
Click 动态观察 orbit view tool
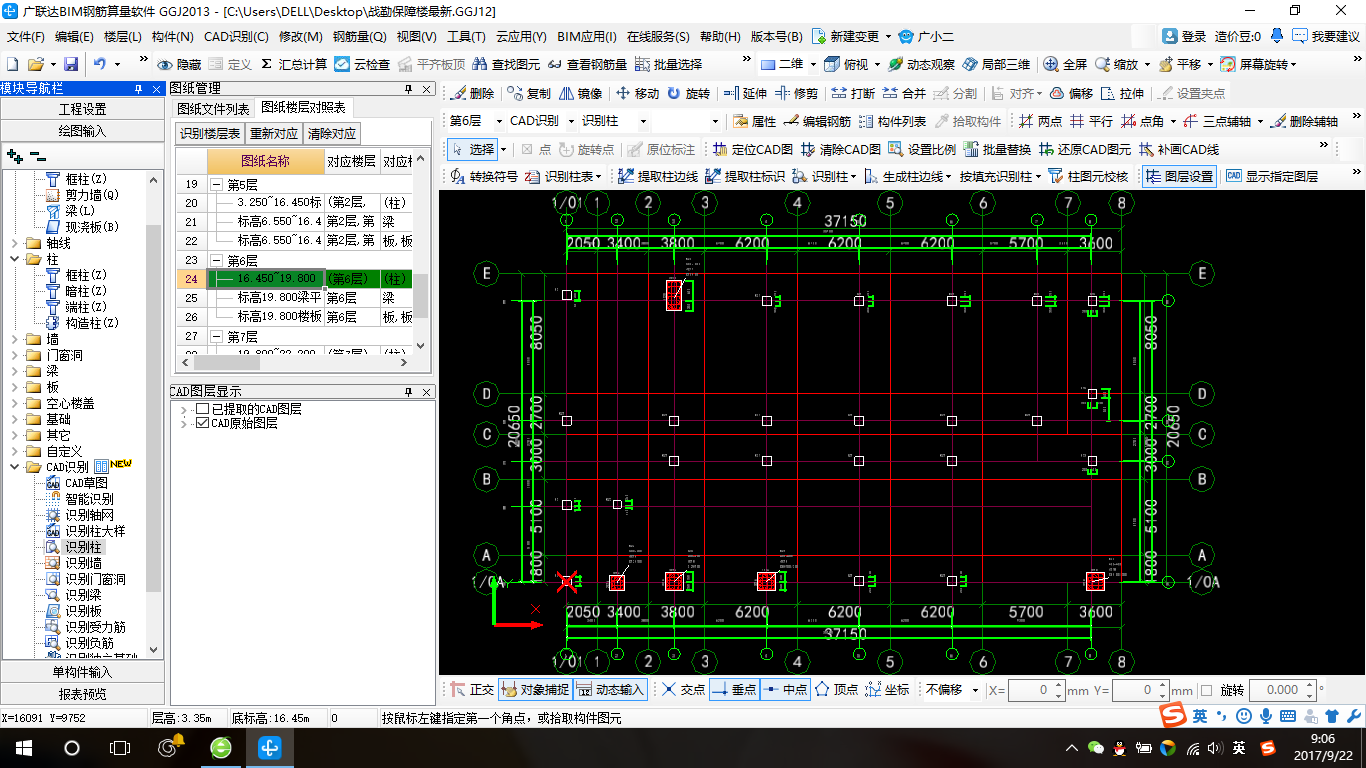921,64
